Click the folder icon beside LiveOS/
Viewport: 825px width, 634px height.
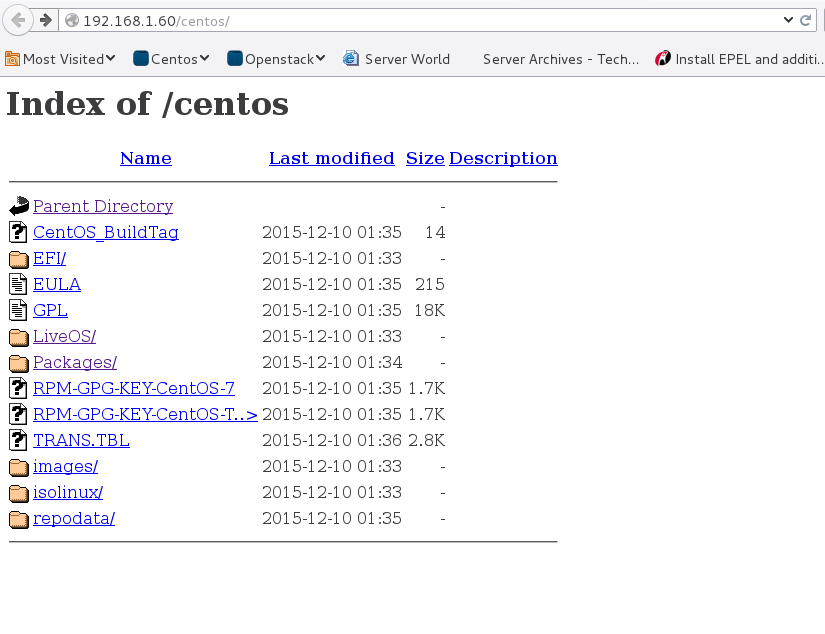19,337
